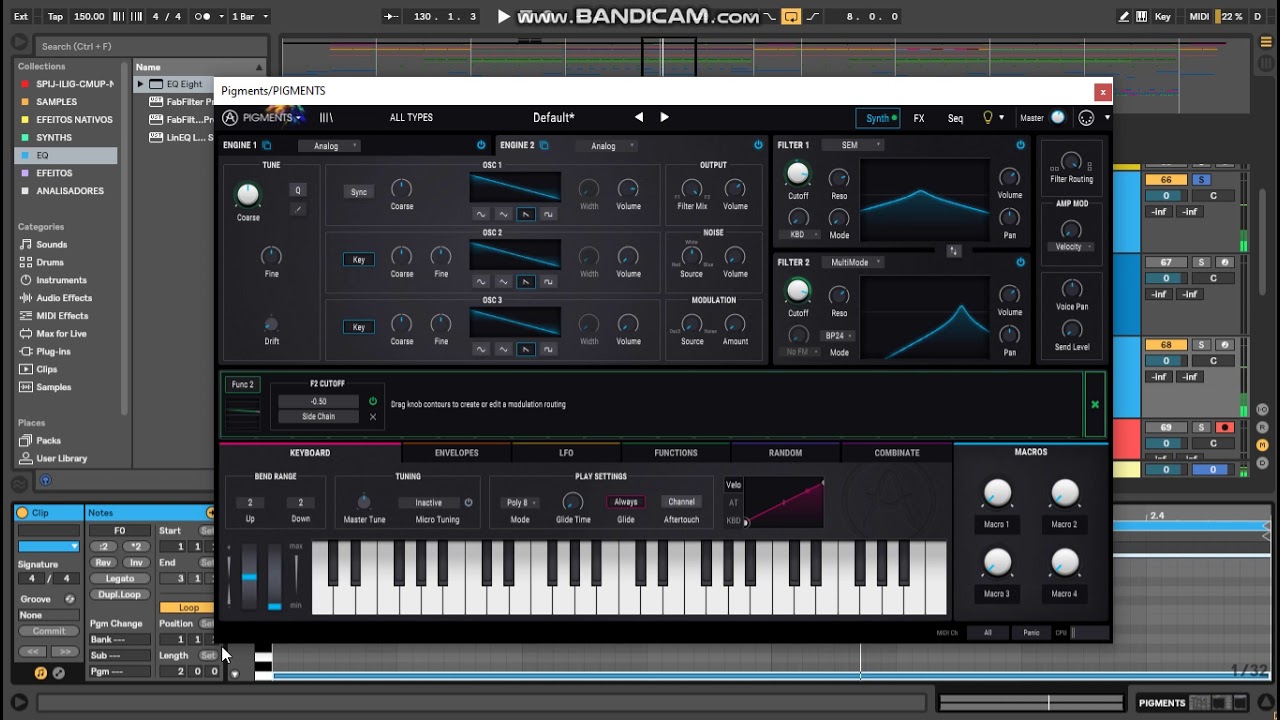Click the ALL TYPES preset filter
1280x720 pixels.
tap(411, 118)
